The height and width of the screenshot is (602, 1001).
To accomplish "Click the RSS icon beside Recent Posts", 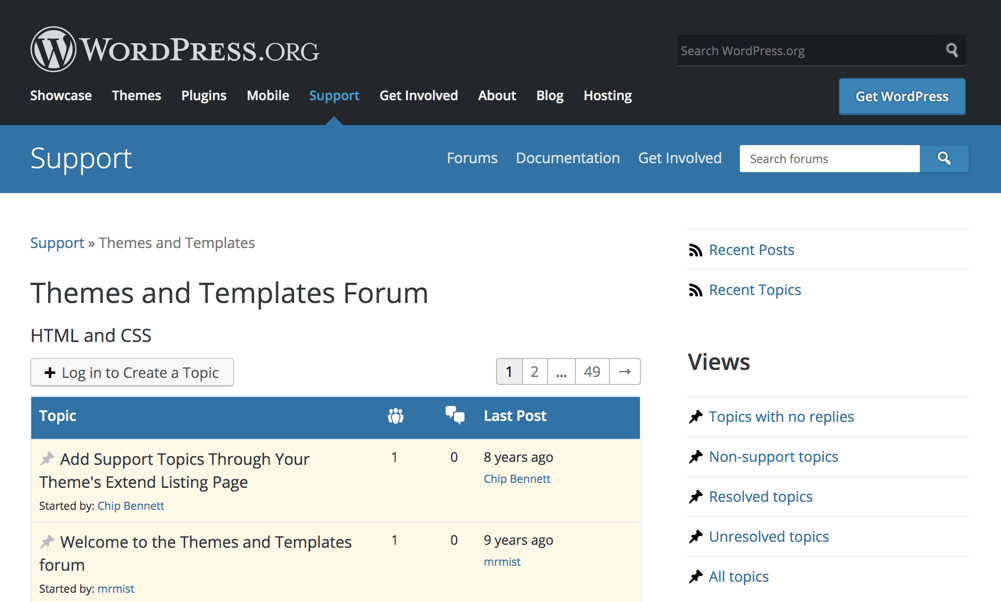I will tap(695, 250).
